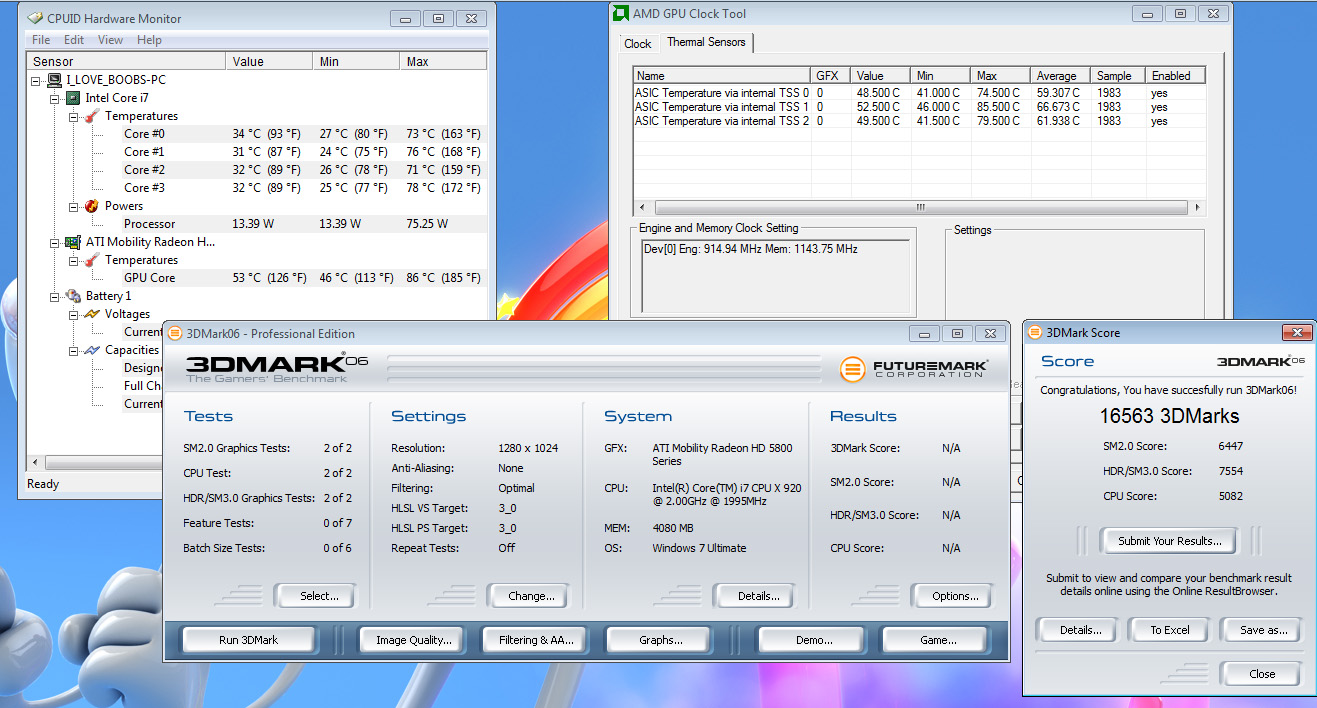Click the Intel Core i7 chip icon

[x=73, y=98]
